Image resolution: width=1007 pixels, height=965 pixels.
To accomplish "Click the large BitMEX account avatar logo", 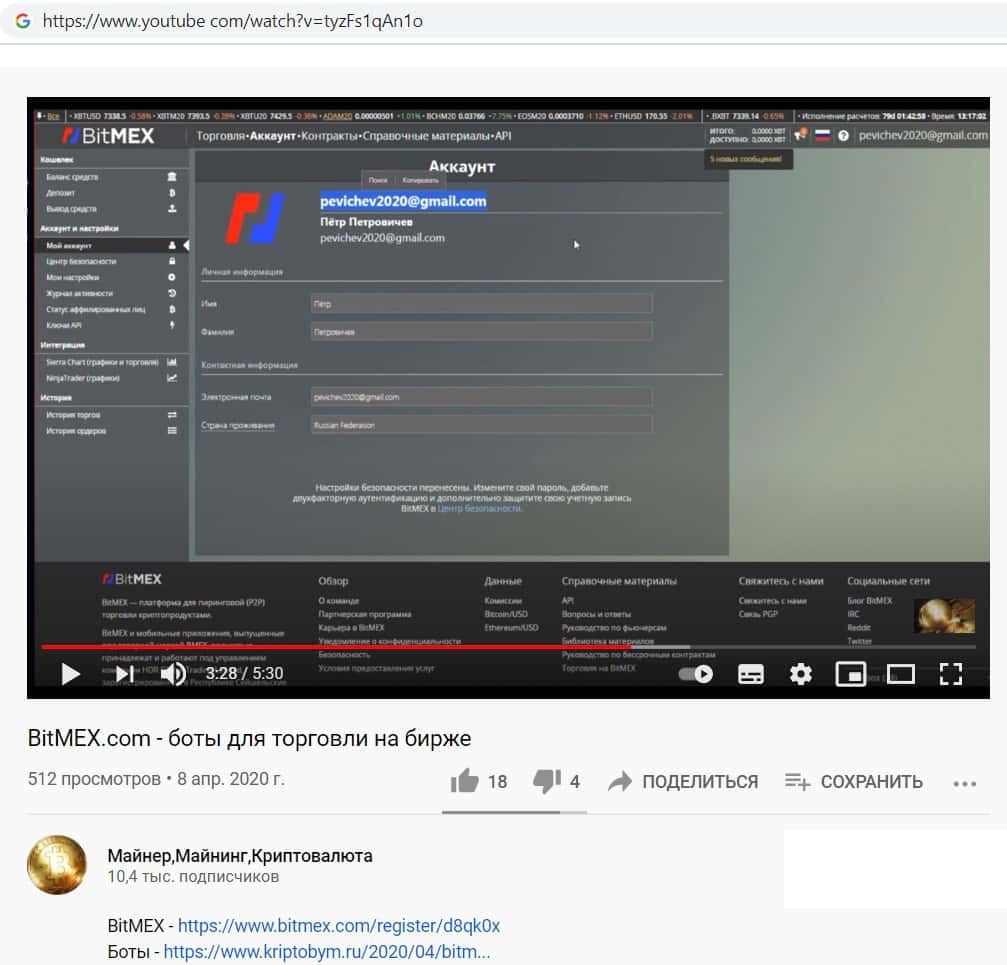I will 255,219.
